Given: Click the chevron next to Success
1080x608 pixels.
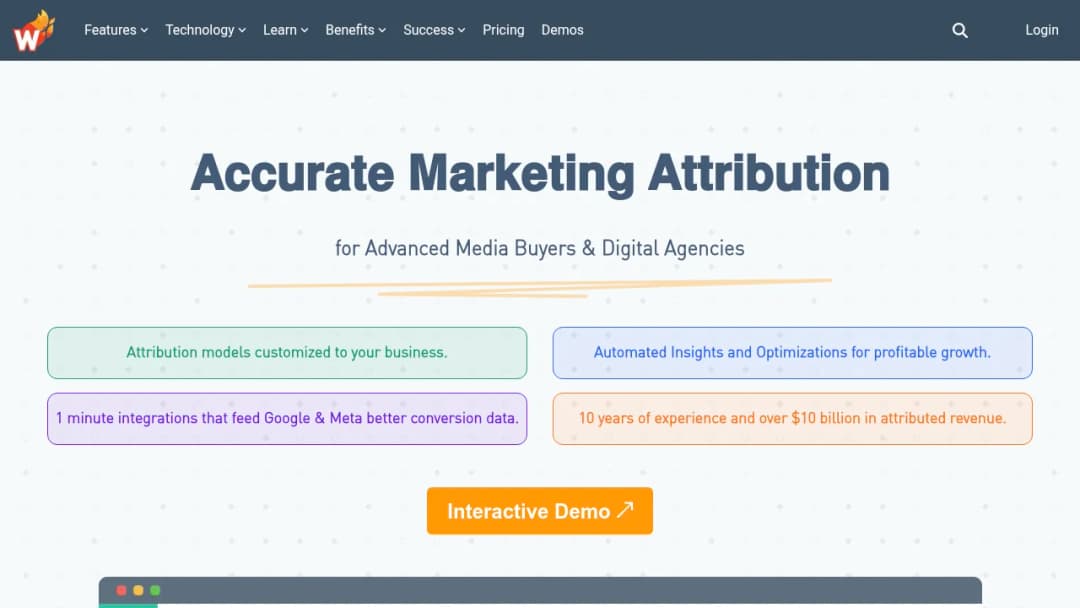Looking at the screenshot, I should [x=461, y=30].
